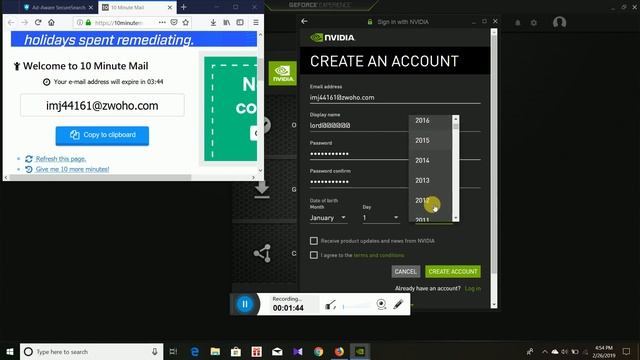Image resolution: width=640 pixels, height=360 pixels.
Task: Click Copy to clipboard button
Action: [x=102, y=136]
